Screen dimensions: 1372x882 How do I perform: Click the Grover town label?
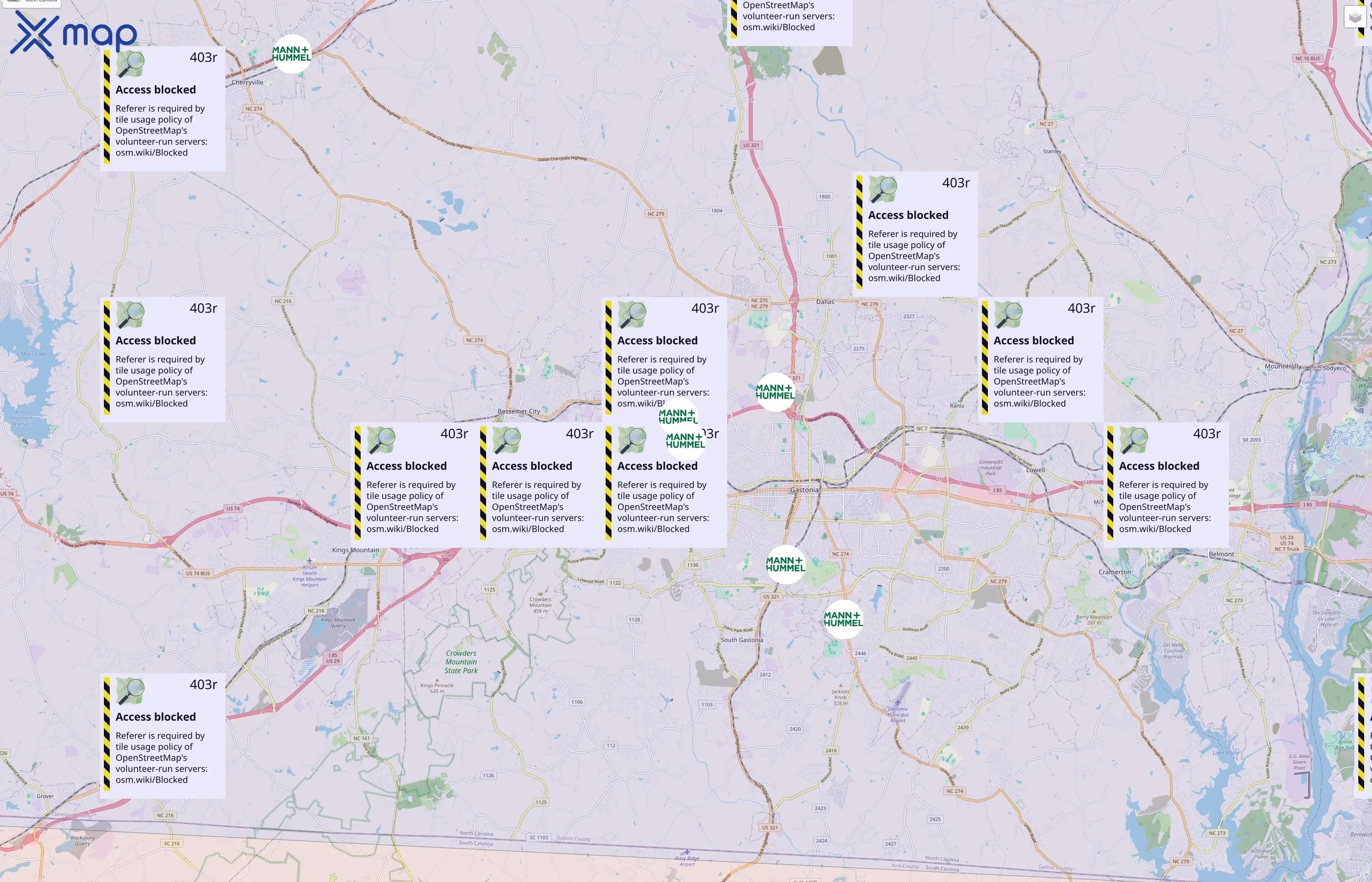[x=45, y=796]
